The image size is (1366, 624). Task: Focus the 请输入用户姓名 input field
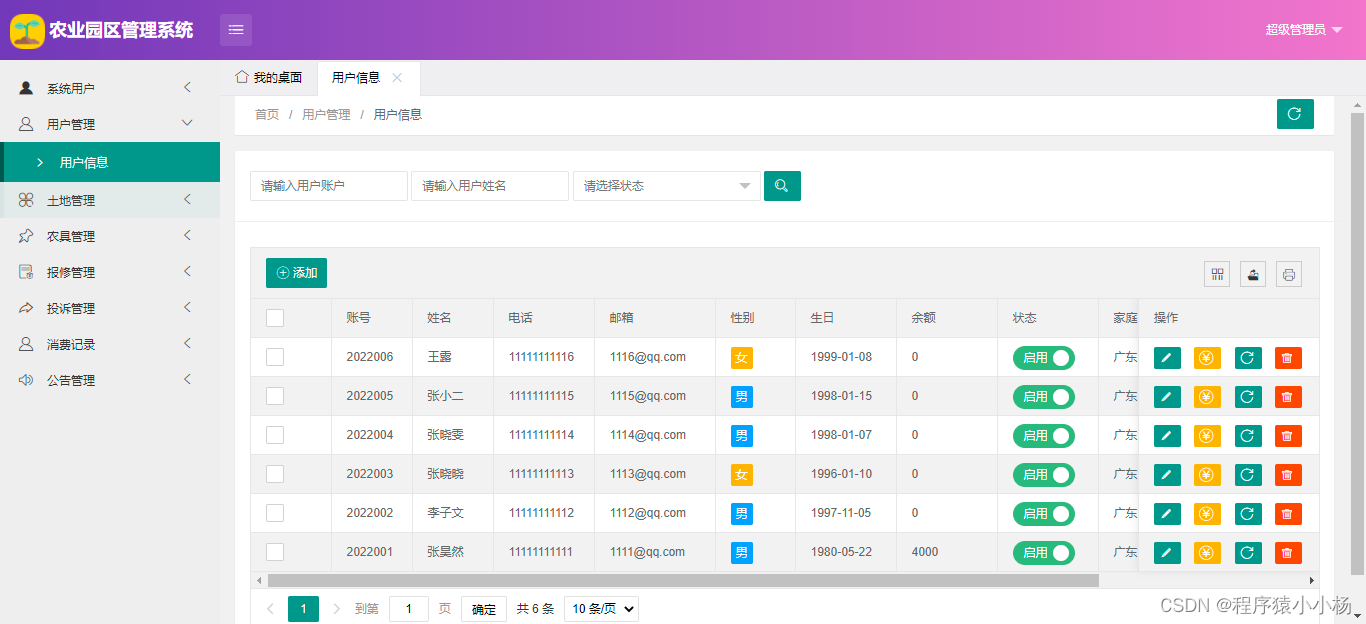tap(490, 186)
